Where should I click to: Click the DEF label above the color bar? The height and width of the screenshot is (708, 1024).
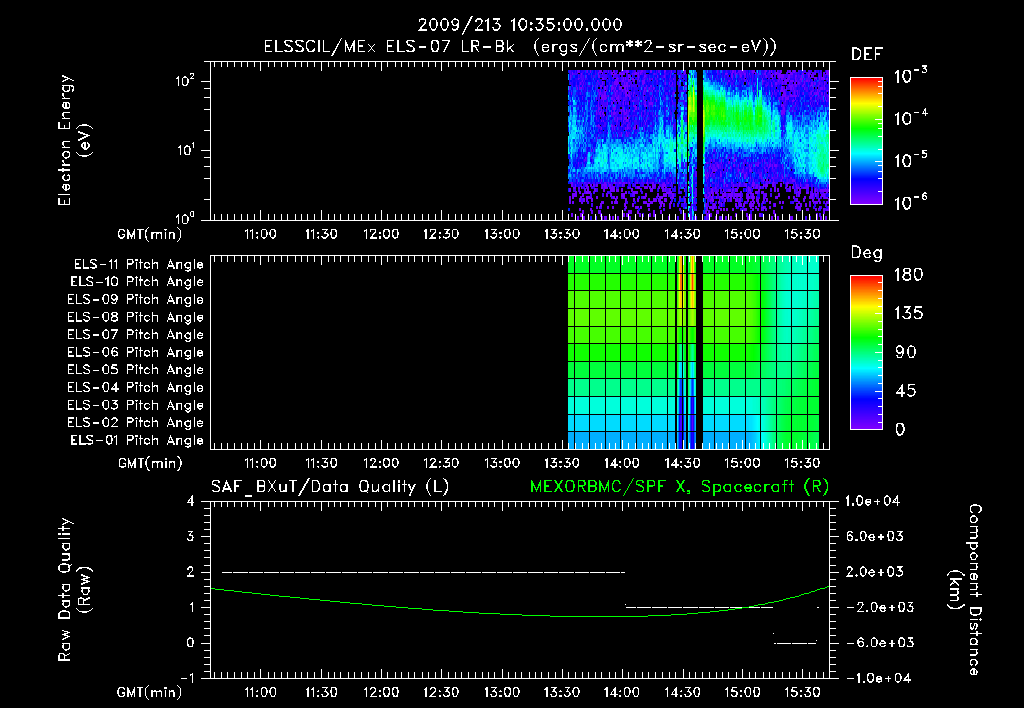point(867,55)
